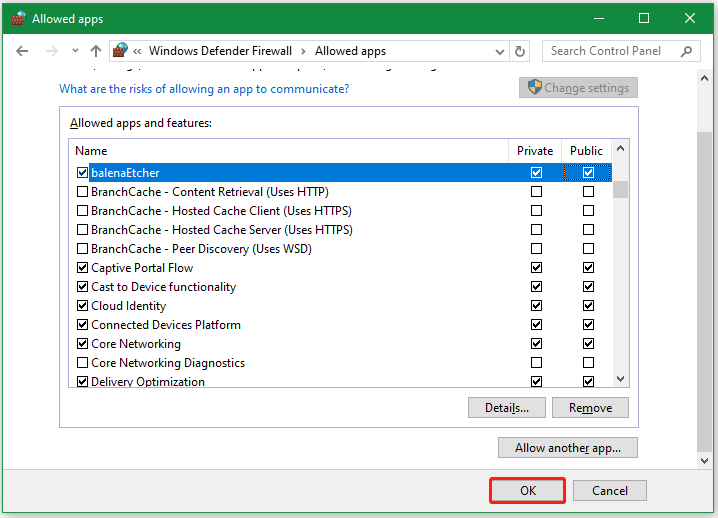
Task: Expand the address bar history dropdown
Action: [500, 52]
